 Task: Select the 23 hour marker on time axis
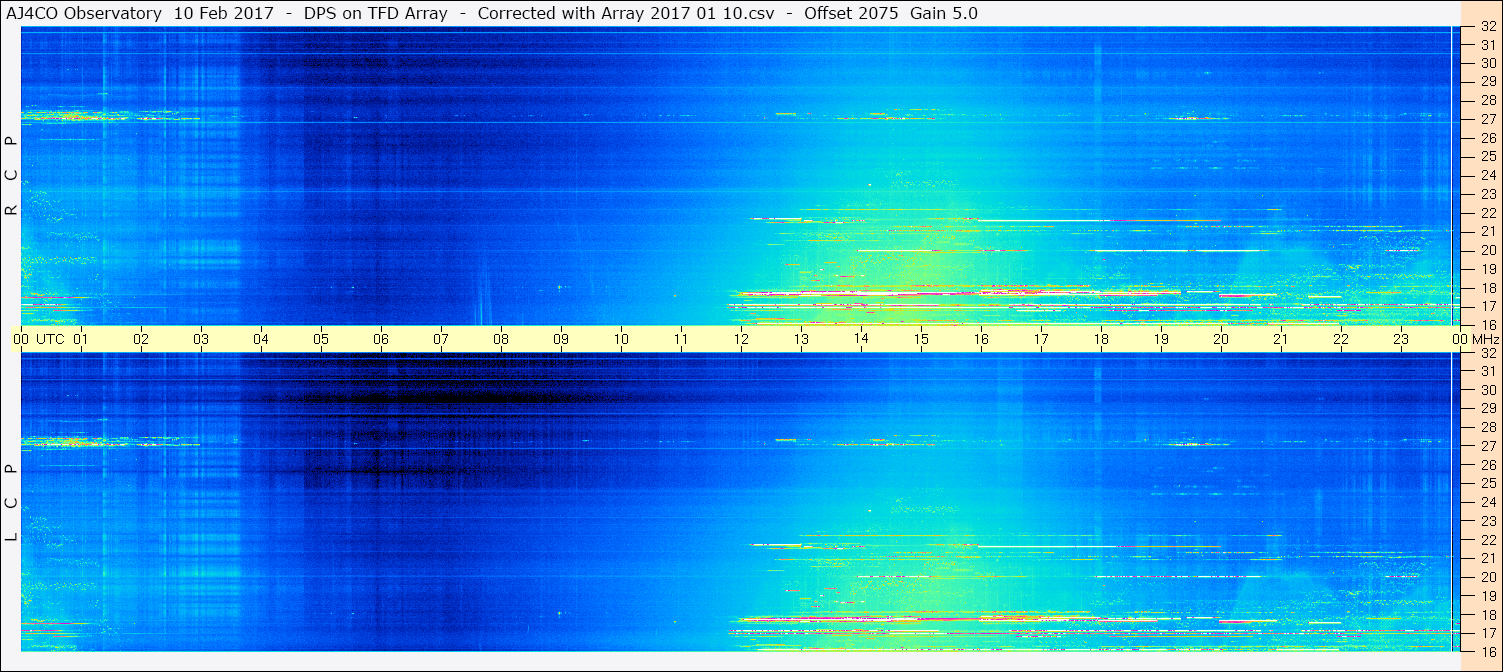(1401, 339)
